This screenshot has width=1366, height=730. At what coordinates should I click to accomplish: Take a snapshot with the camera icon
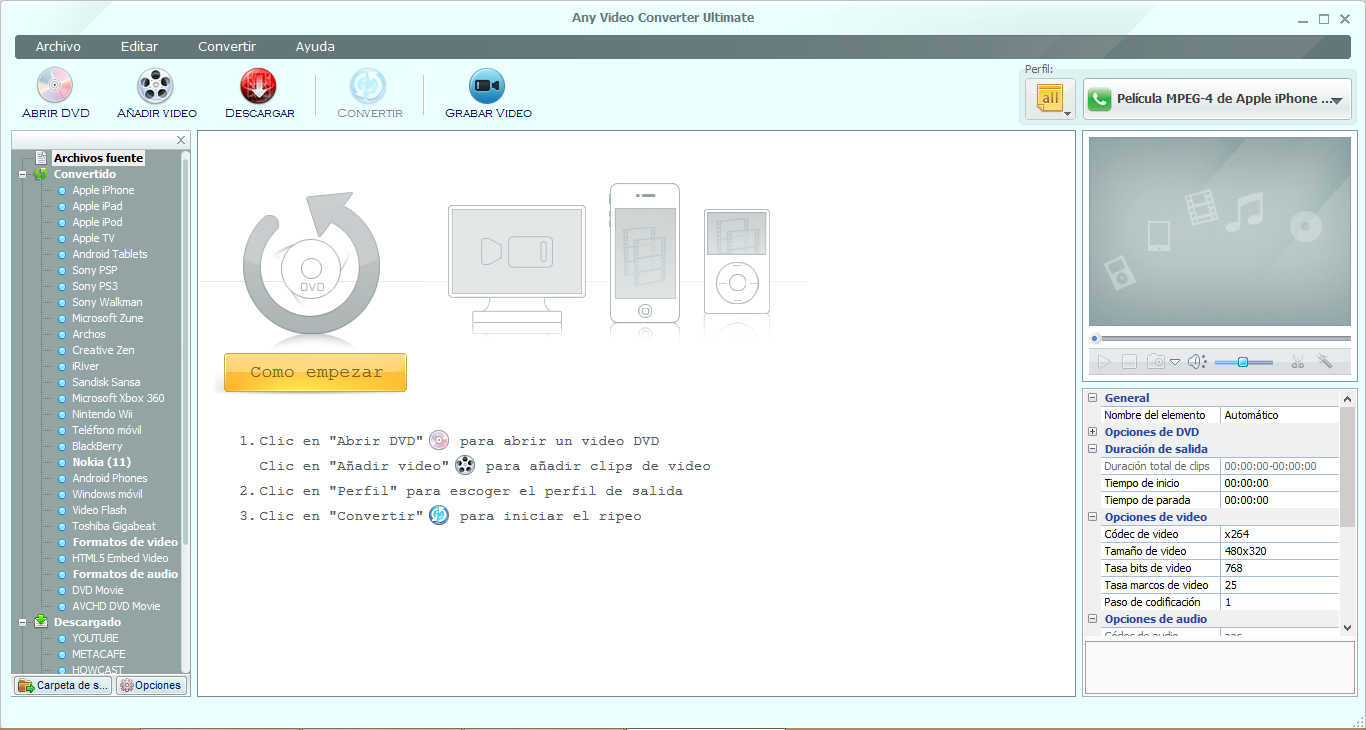pyautogui.click(x=1156, y=362)
